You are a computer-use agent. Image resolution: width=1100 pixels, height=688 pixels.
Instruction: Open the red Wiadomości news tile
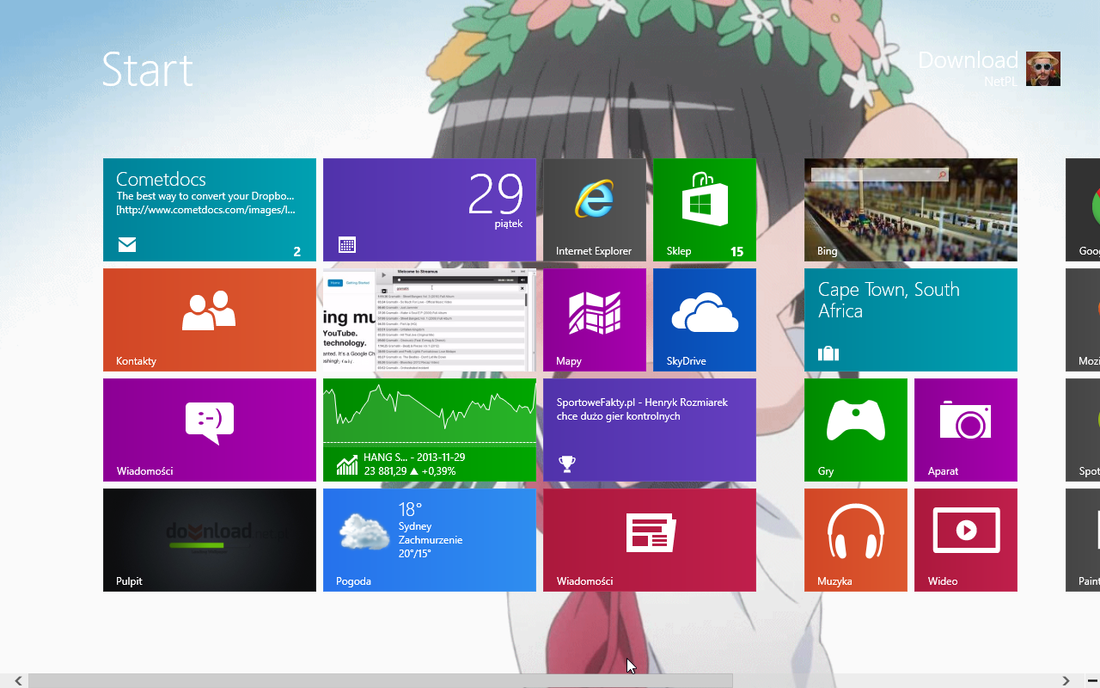650,540
